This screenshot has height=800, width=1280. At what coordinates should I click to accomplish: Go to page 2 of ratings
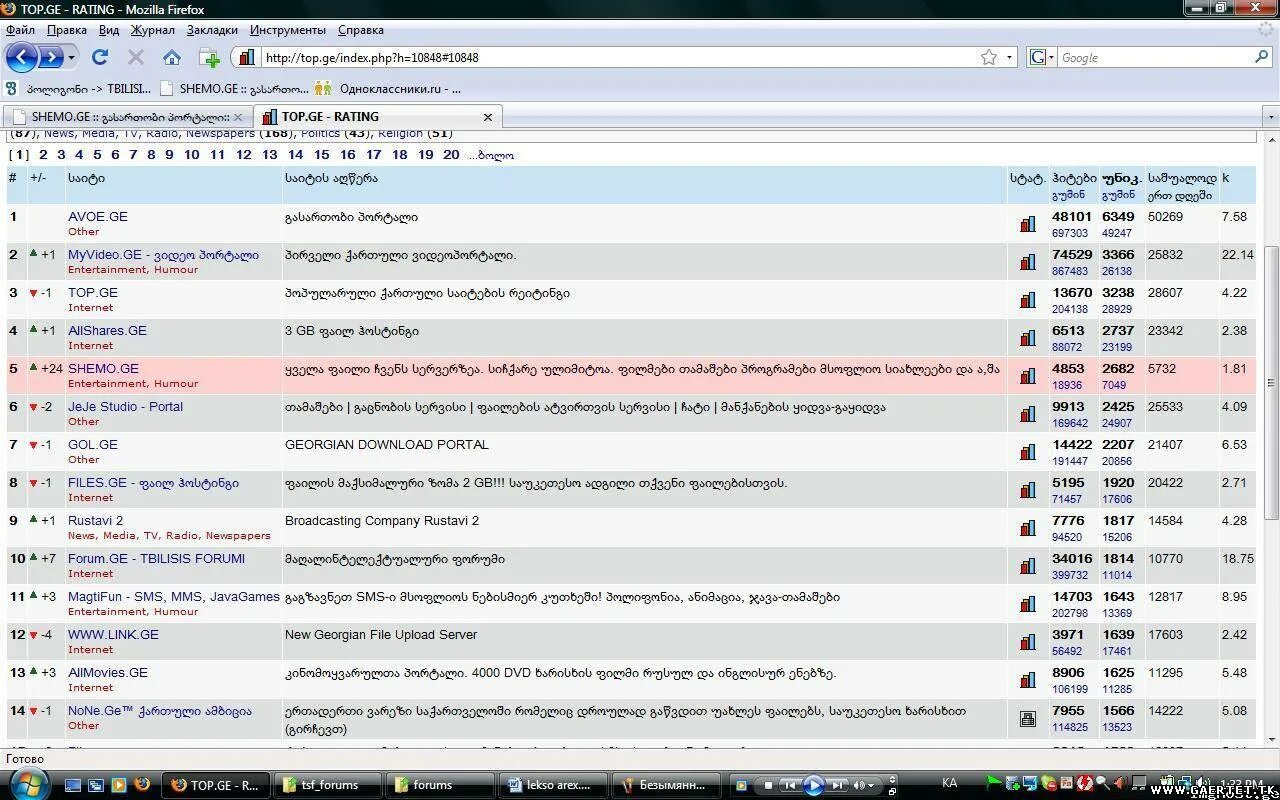tap(43, 155)
